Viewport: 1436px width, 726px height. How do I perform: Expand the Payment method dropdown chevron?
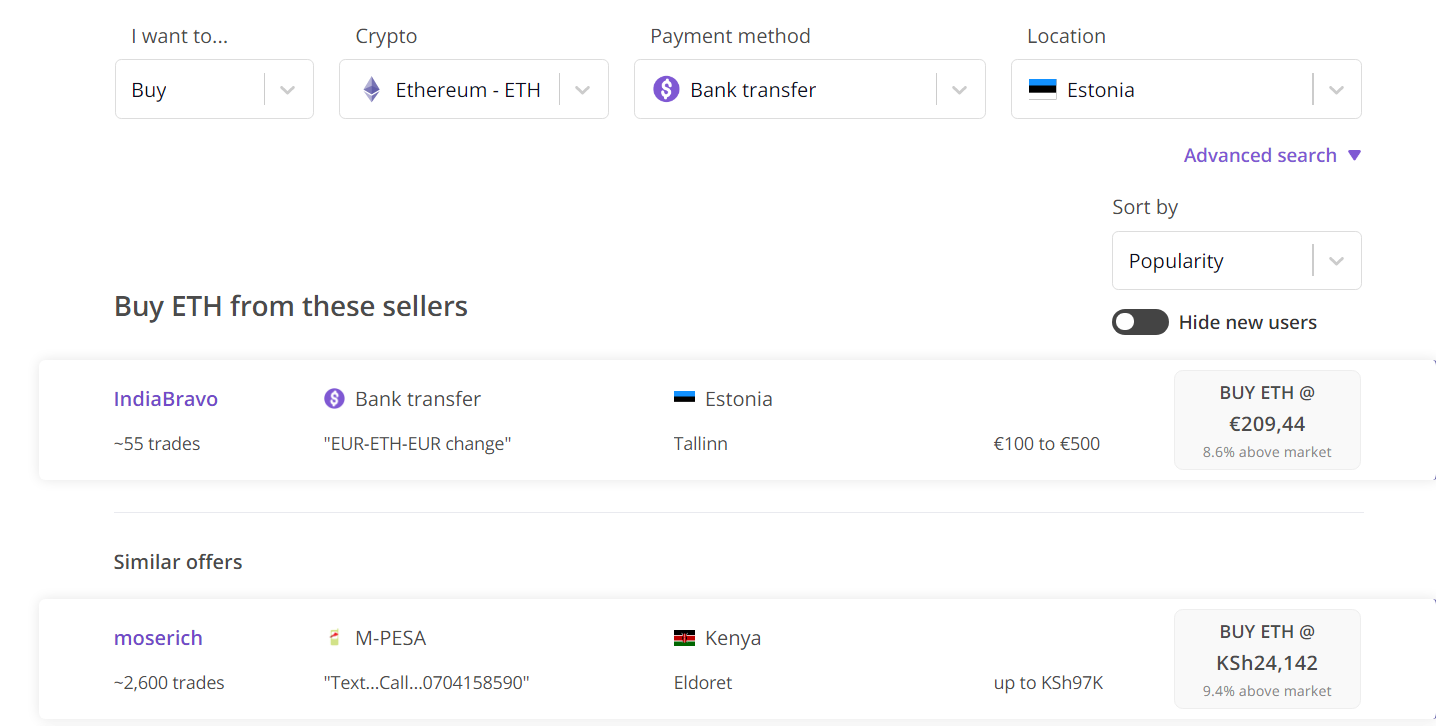click(x=959, y=90)
